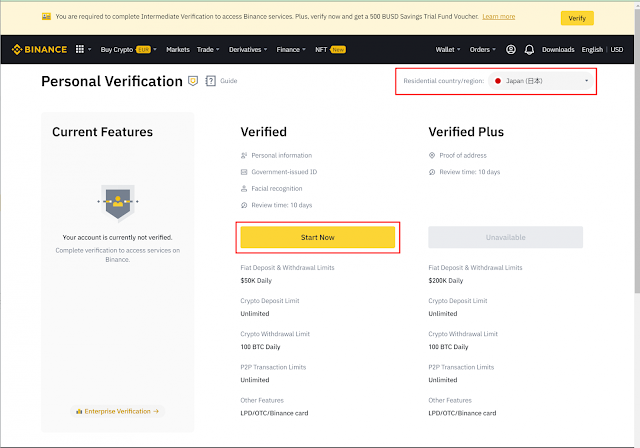Image resolution: width=640 pixels, height=448 pixels.
Task: Open the Learn more link
Action: point(499,17)
